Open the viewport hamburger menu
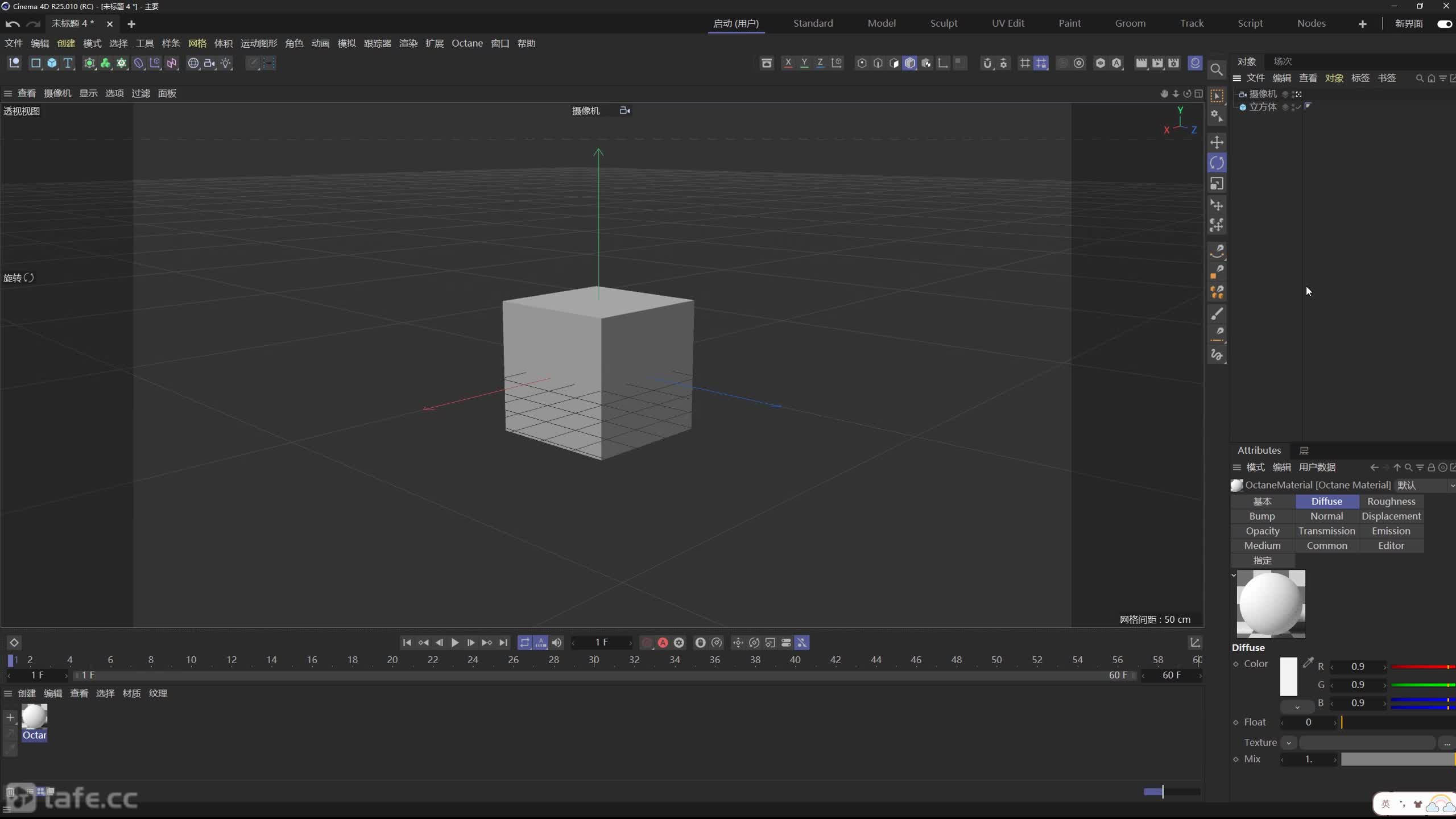Screen dimensions: 1456x819 click(8, 93)
